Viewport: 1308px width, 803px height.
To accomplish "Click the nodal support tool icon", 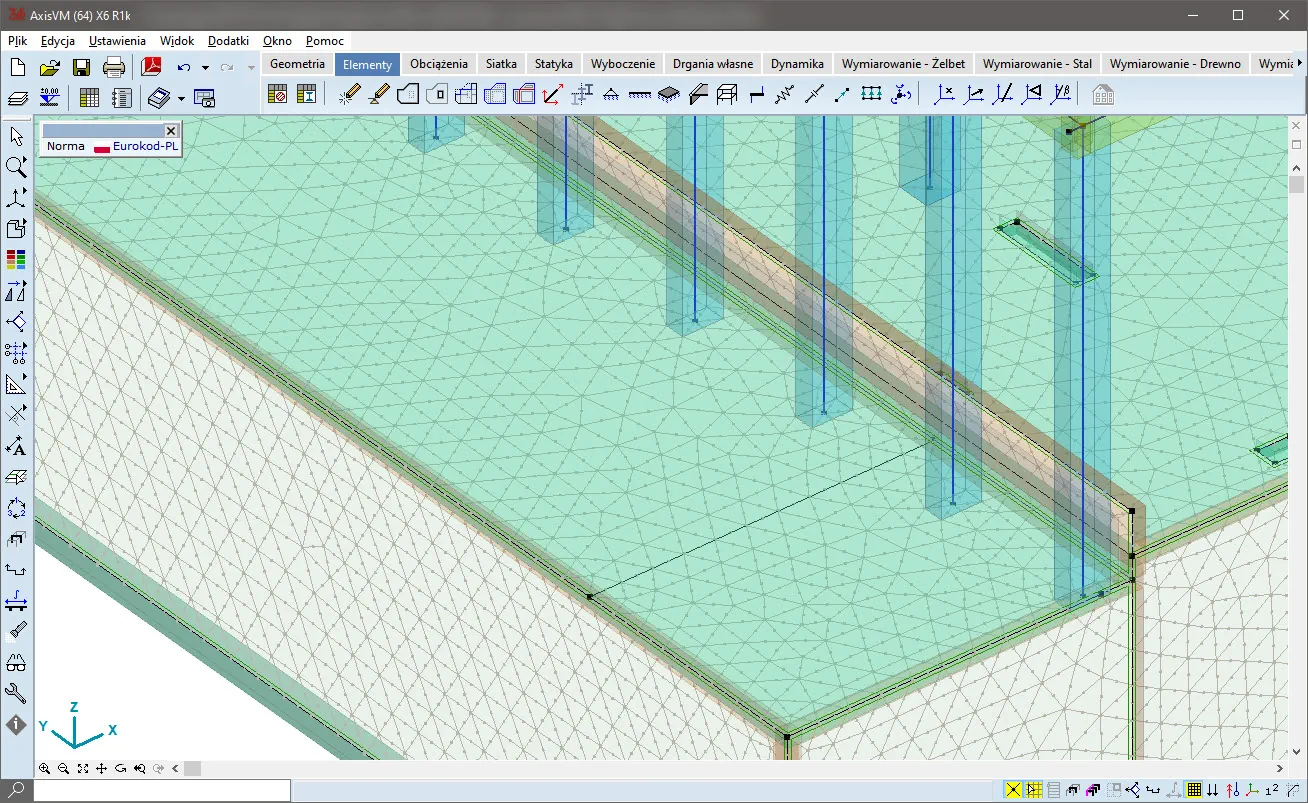I will tap(611, 95).
